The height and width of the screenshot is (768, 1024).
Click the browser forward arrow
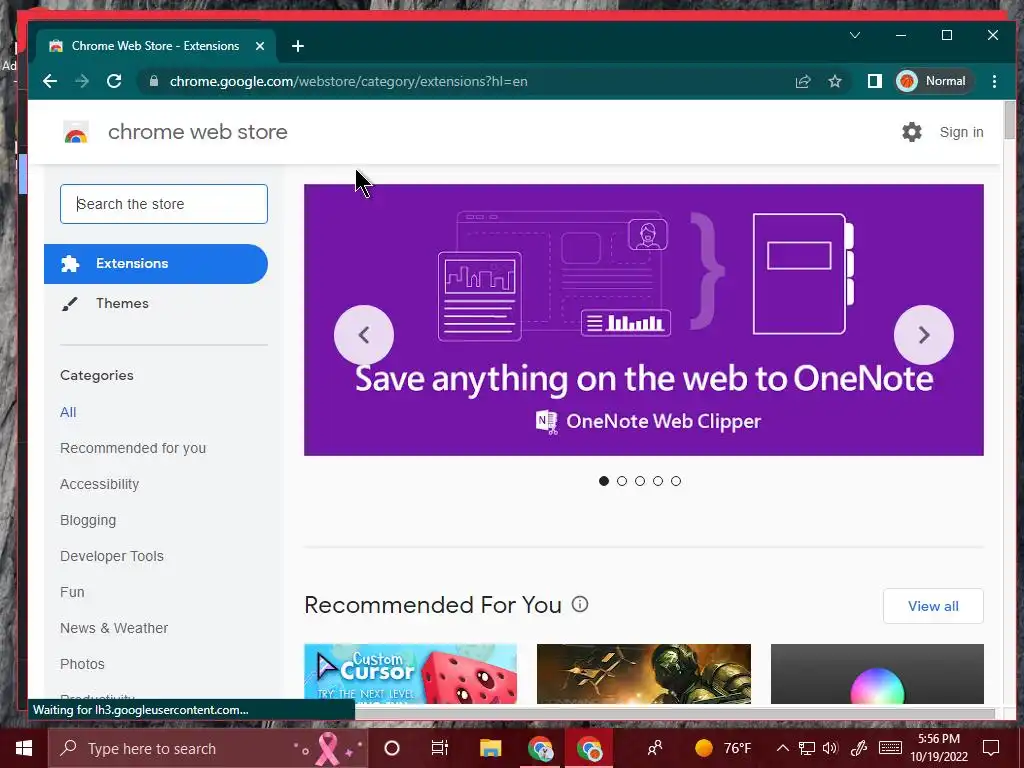[82, 81]
